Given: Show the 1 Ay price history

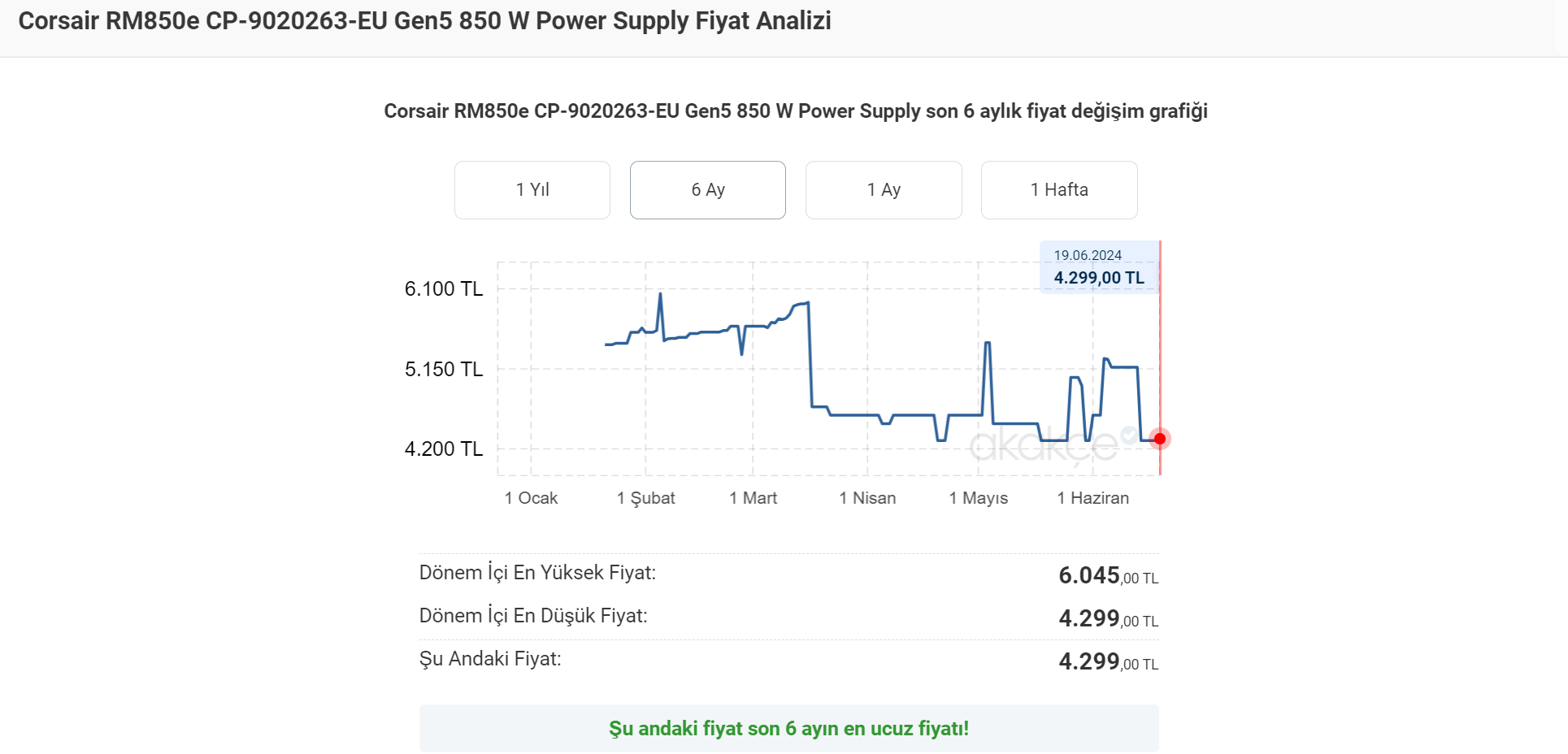Looking at the screenshot, I should pyautogui.click(x=884, y=190).
